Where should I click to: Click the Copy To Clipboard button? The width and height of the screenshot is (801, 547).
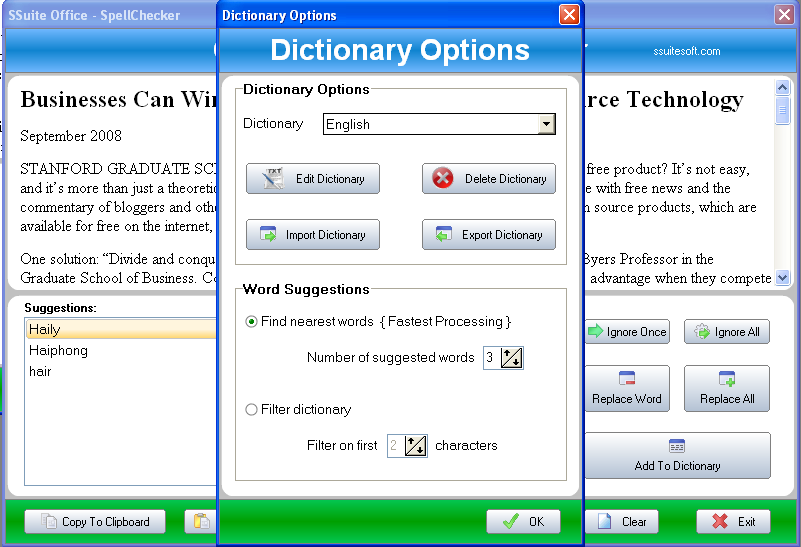click(95, 522)
